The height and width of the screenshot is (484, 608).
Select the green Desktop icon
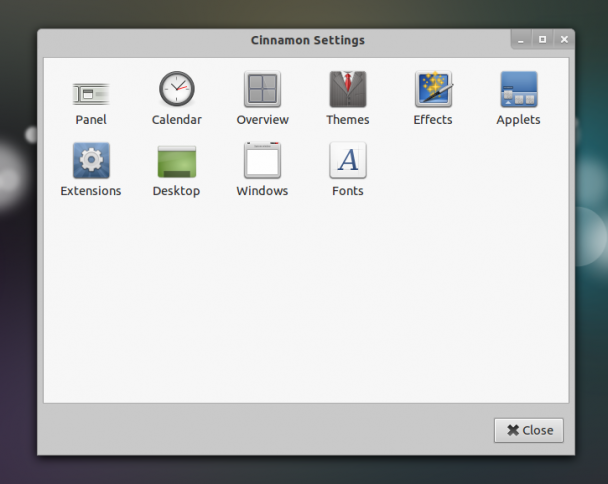point(177,161)
